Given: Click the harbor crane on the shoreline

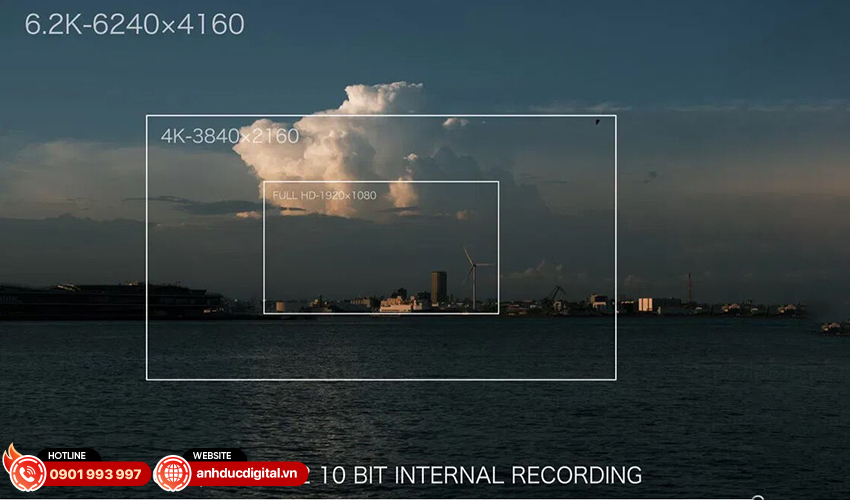Looking at the screenshot, I should (556, 295).
